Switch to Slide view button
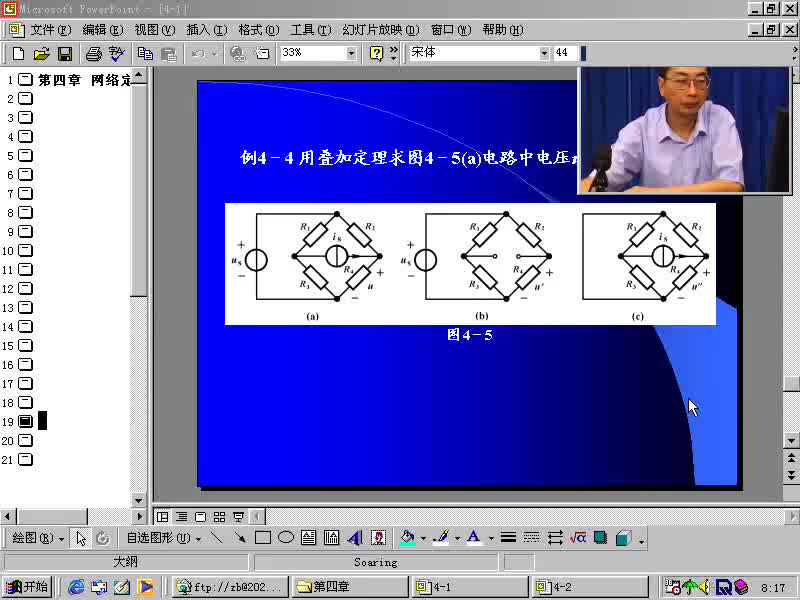 click(201, 517)
